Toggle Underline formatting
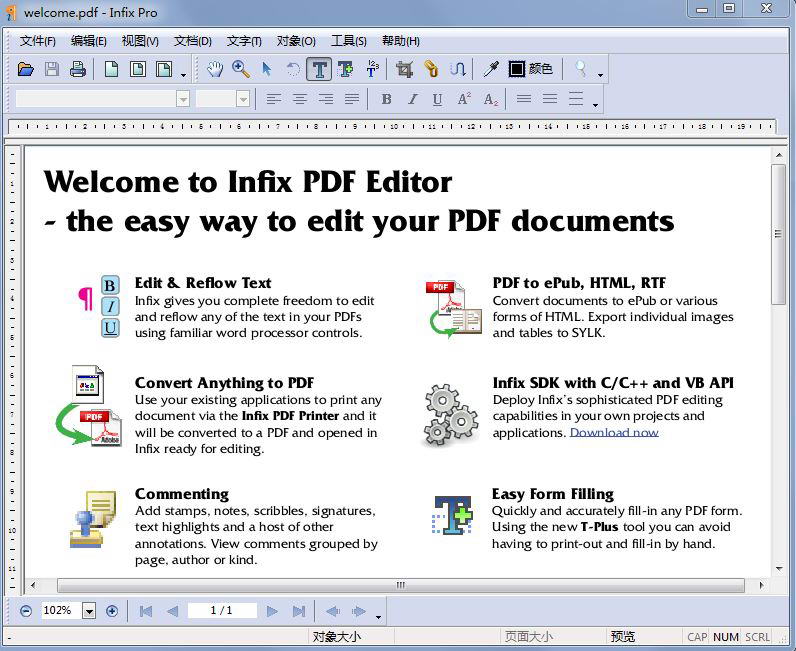The height and width of the screenshot is (651, 796). point(438,99)
